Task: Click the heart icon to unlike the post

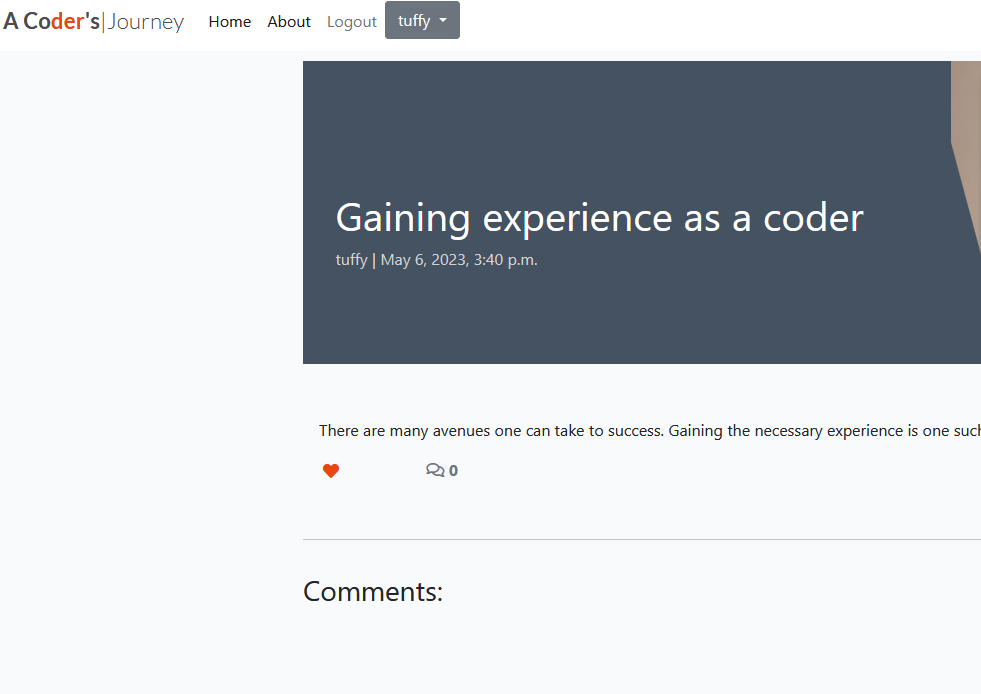Action: point(331,470)
